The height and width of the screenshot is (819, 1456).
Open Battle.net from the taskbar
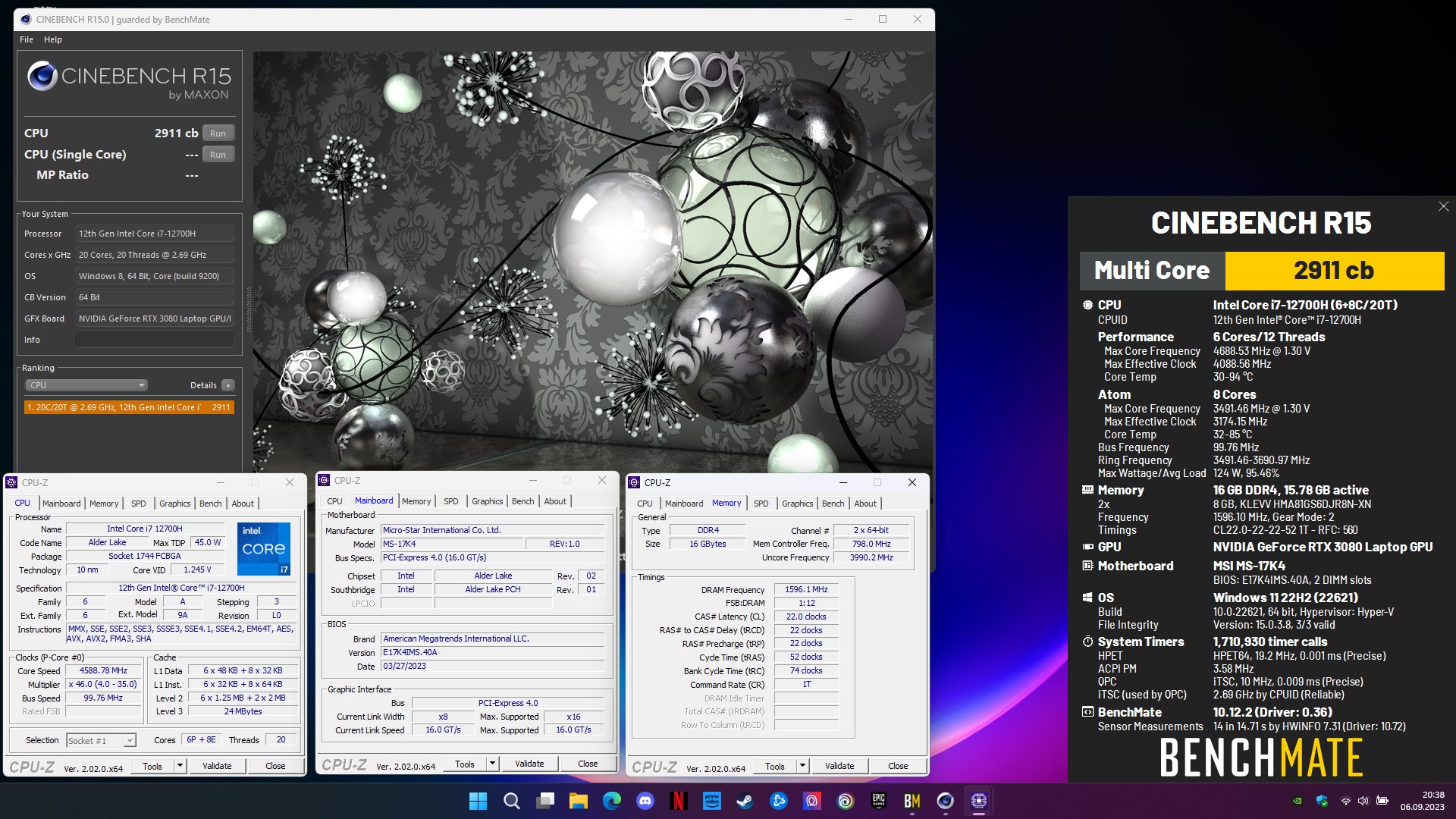tap(778, 801)
